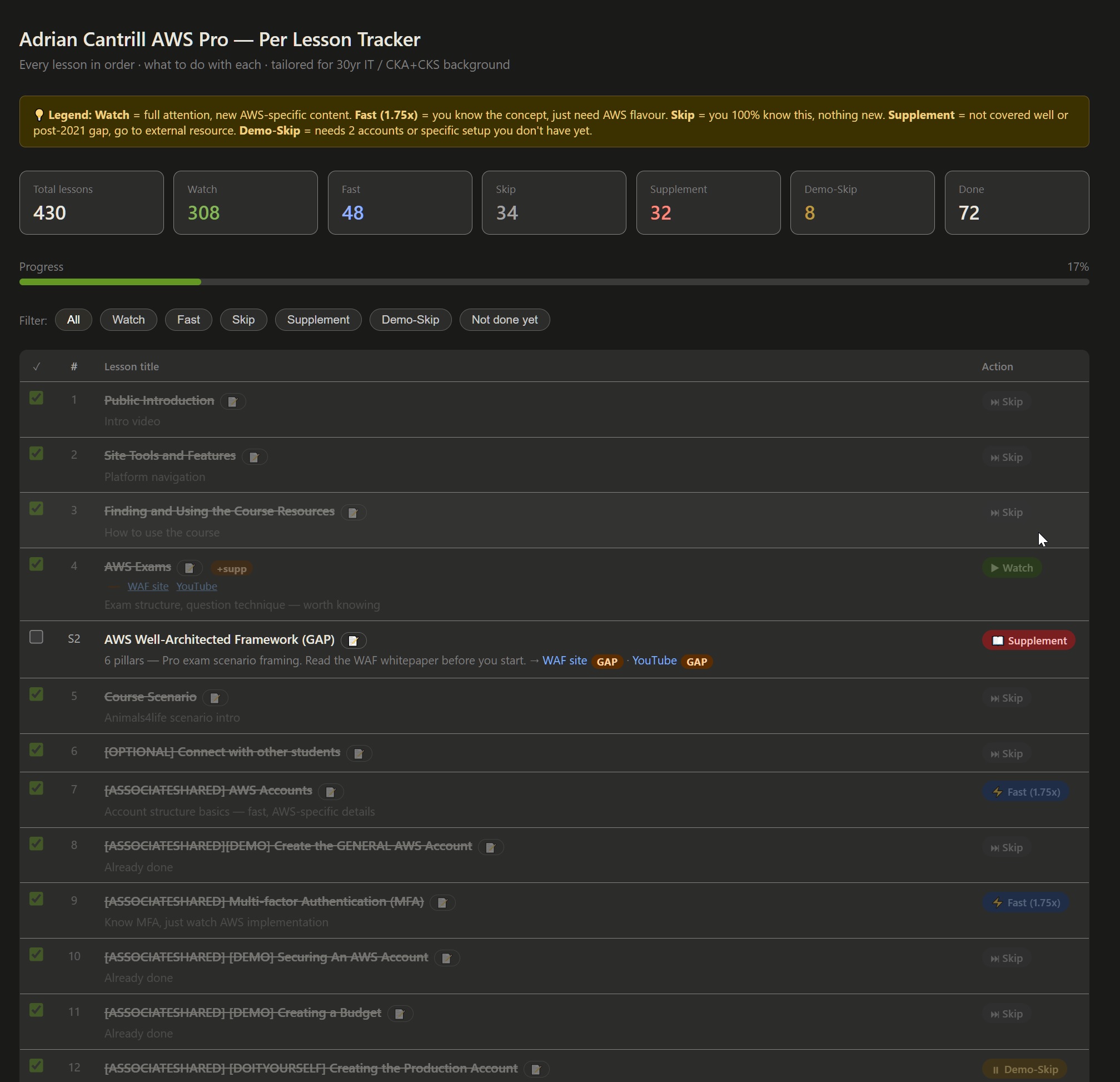Image resolution: width=1120 pixels, height=1082 pixels.
Task: Open notes icon for Multi-factor Authentication (MFA)
Action: (442, 903)
